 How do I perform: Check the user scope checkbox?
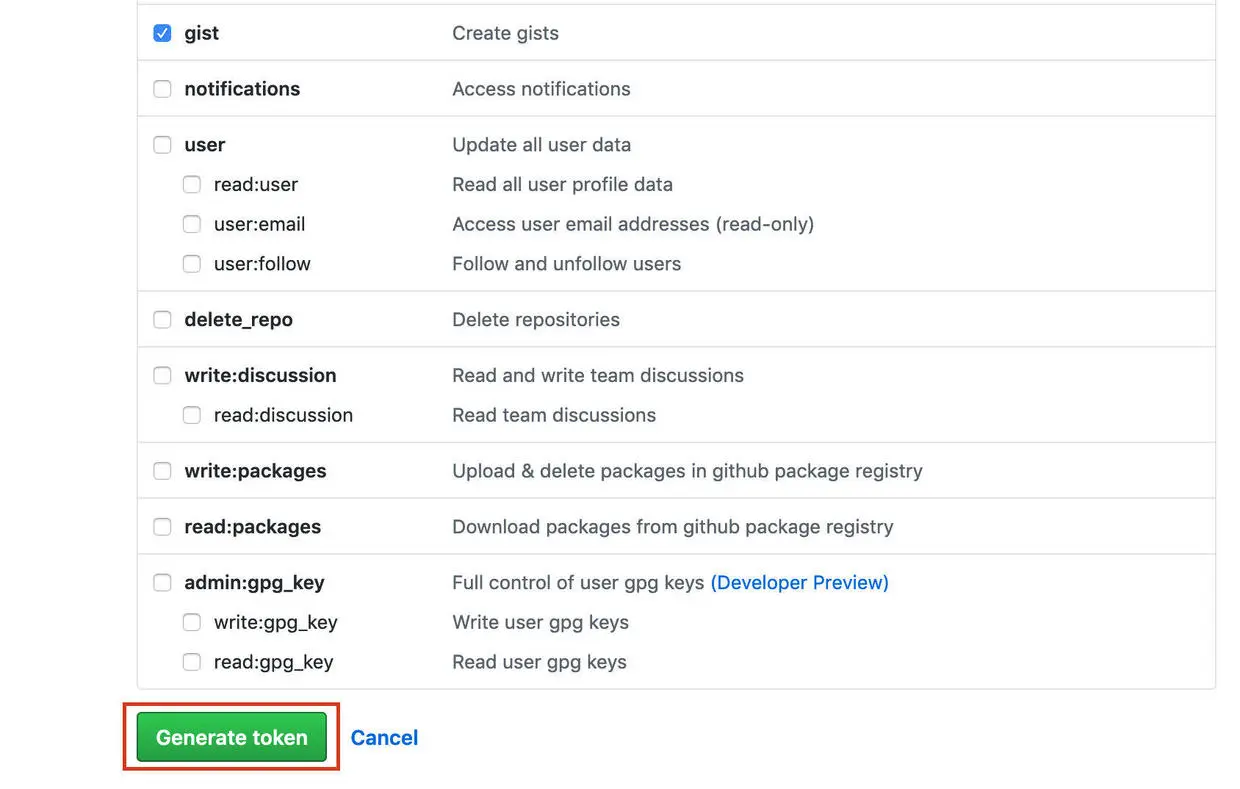(162, 145)
